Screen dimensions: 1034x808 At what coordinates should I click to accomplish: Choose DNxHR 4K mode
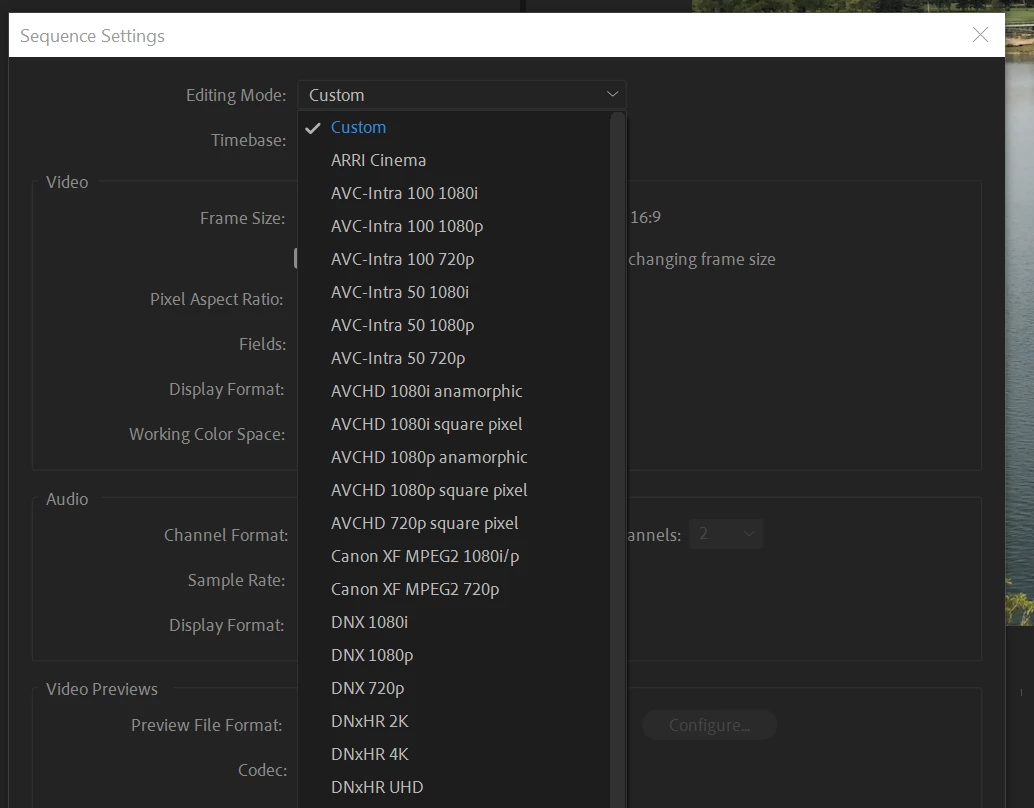pyautogui.click(x=454, y=754)
